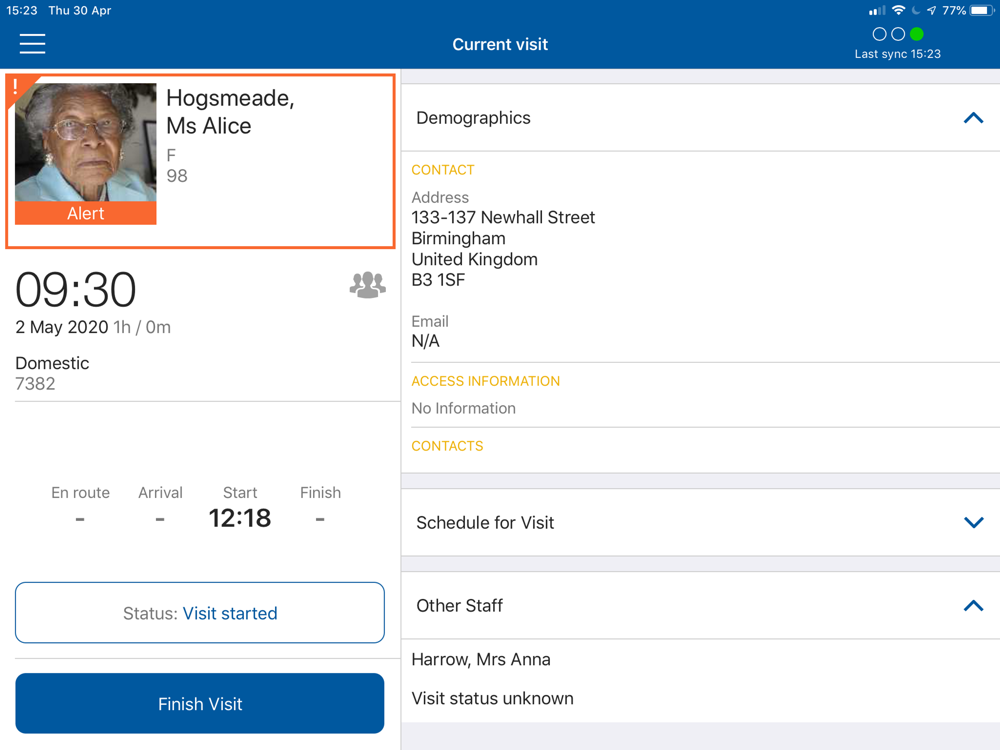Tap the Wi-Fi status icon
Screen dimensions: 1000x750
(898, 11)
